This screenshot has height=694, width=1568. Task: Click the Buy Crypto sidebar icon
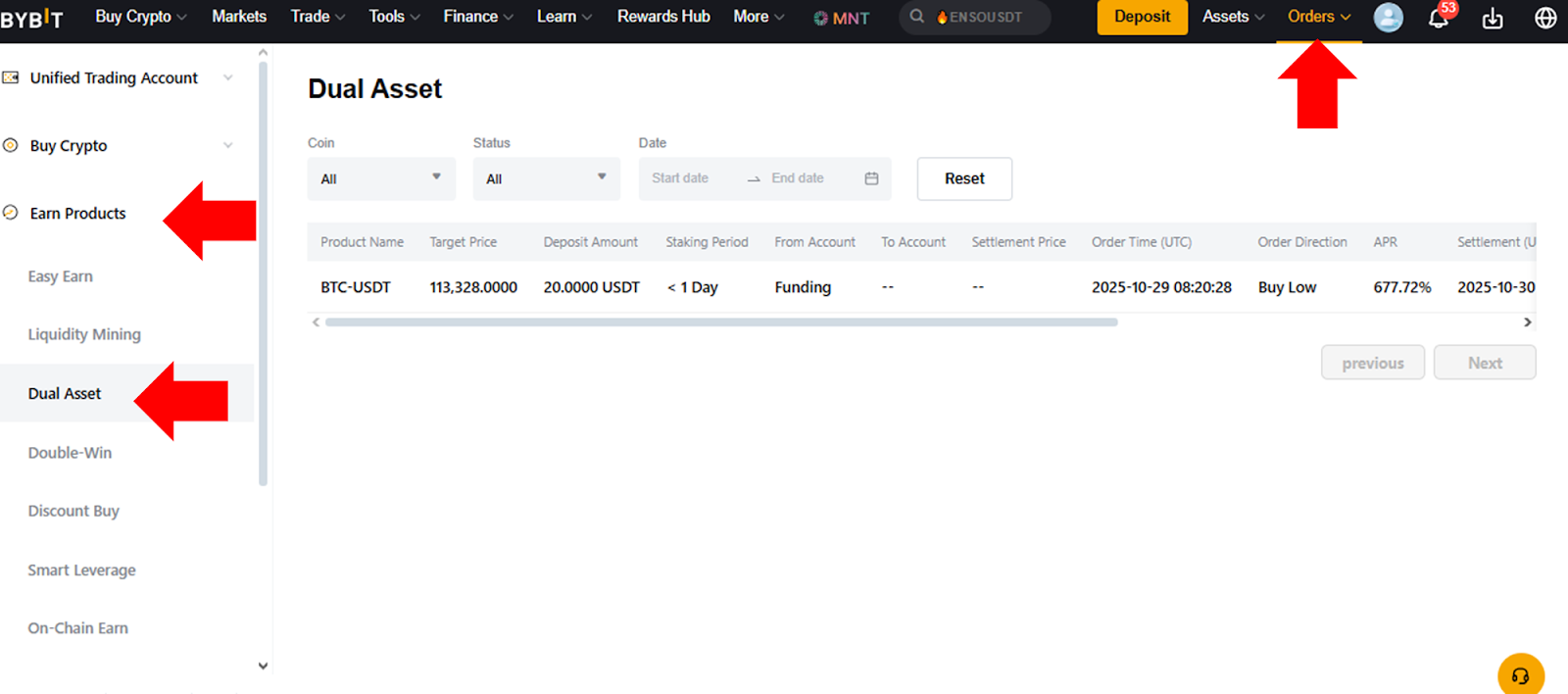tap(11, 145)
